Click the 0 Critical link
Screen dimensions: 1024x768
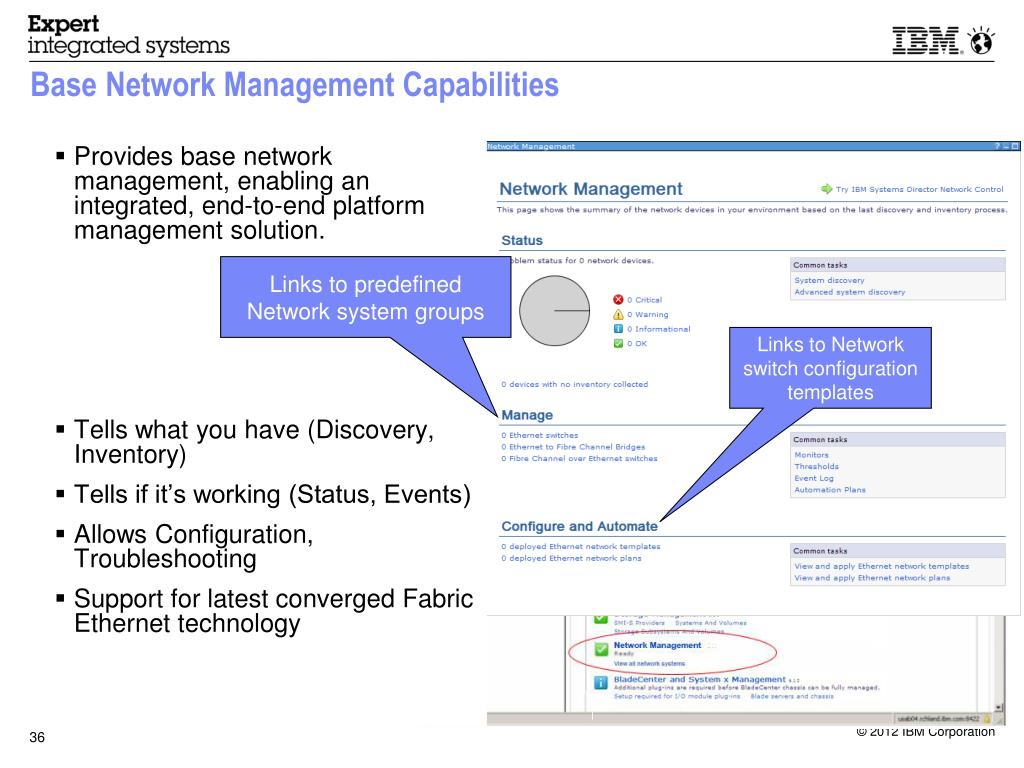(x=644, y=300)
